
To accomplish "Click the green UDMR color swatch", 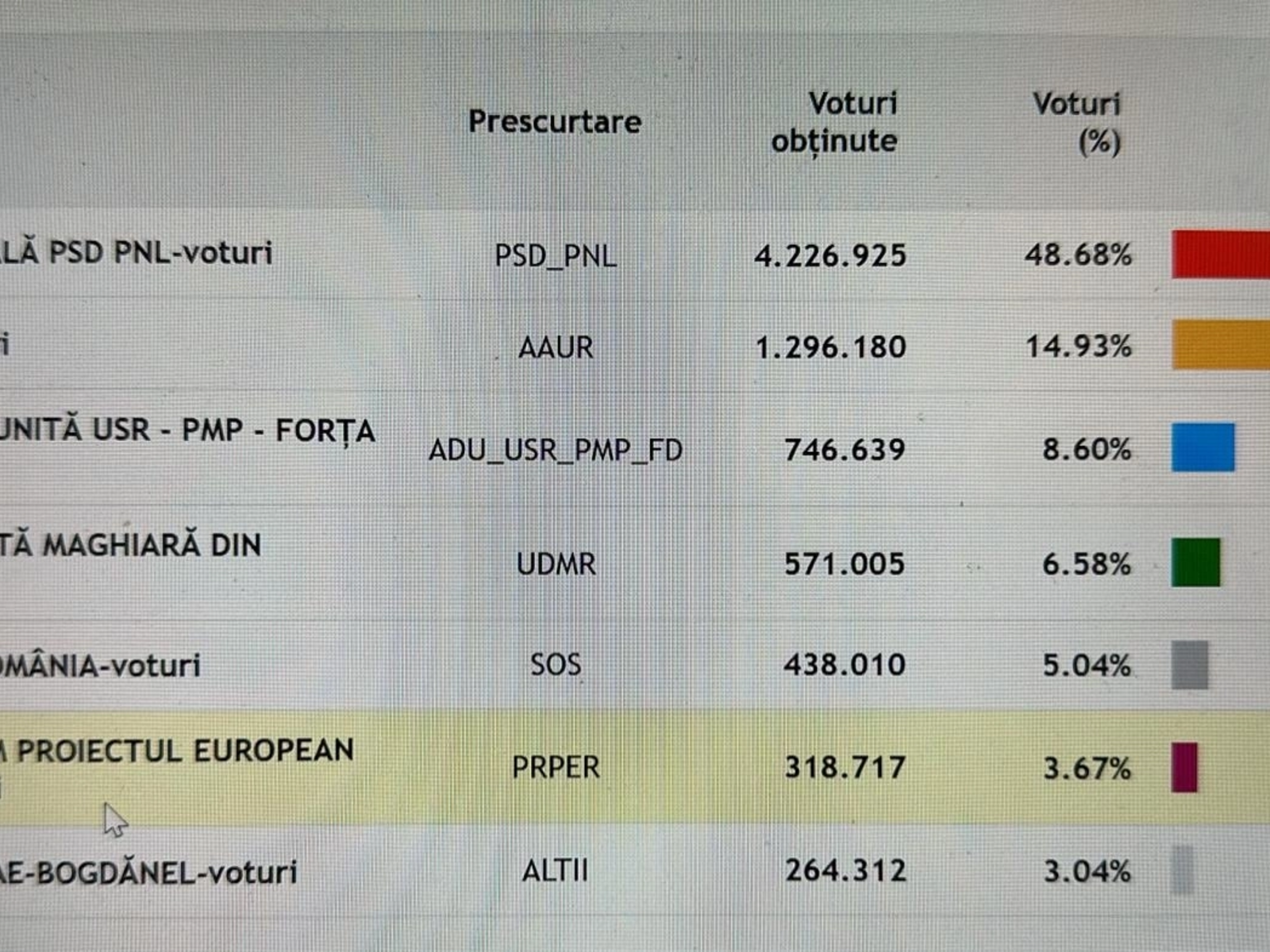I will pyautogui.click(x=1196, y=562).
